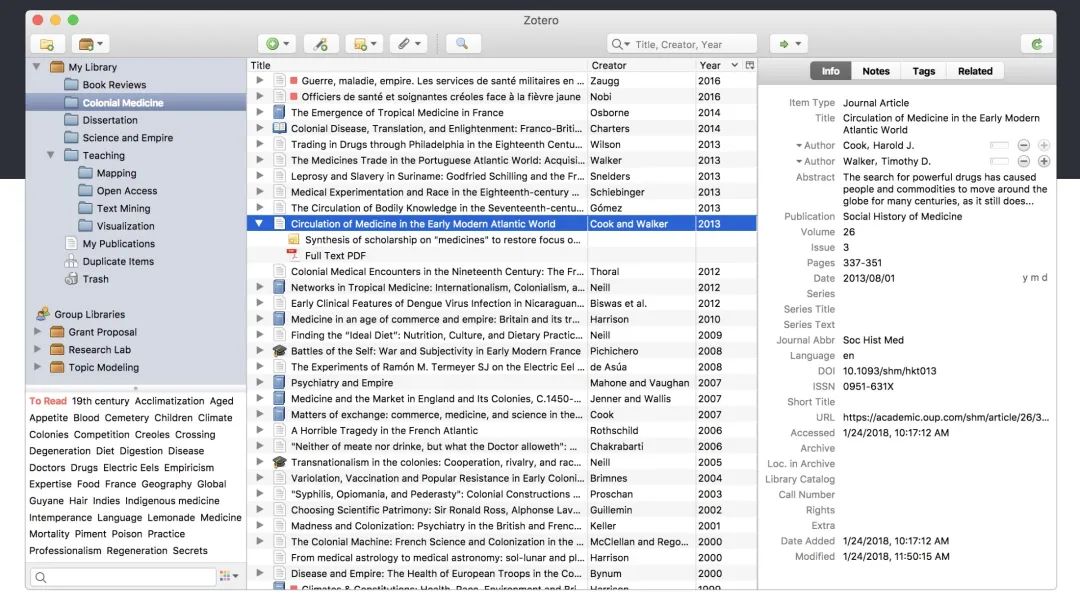
Task: Click the Abstract text field
Action: point(945,189)
